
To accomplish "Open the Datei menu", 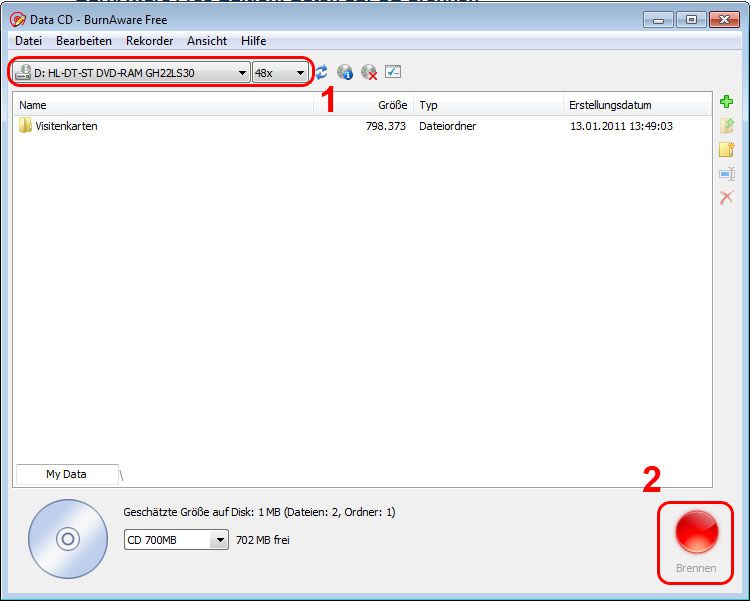I will click(x=28, y=41).
